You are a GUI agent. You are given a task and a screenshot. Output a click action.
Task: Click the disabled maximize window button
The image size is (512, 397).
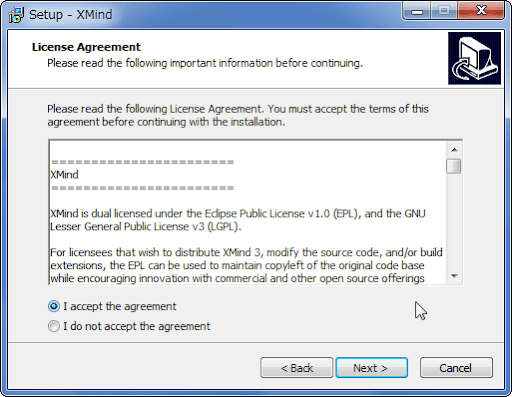(x=444, y=11)
